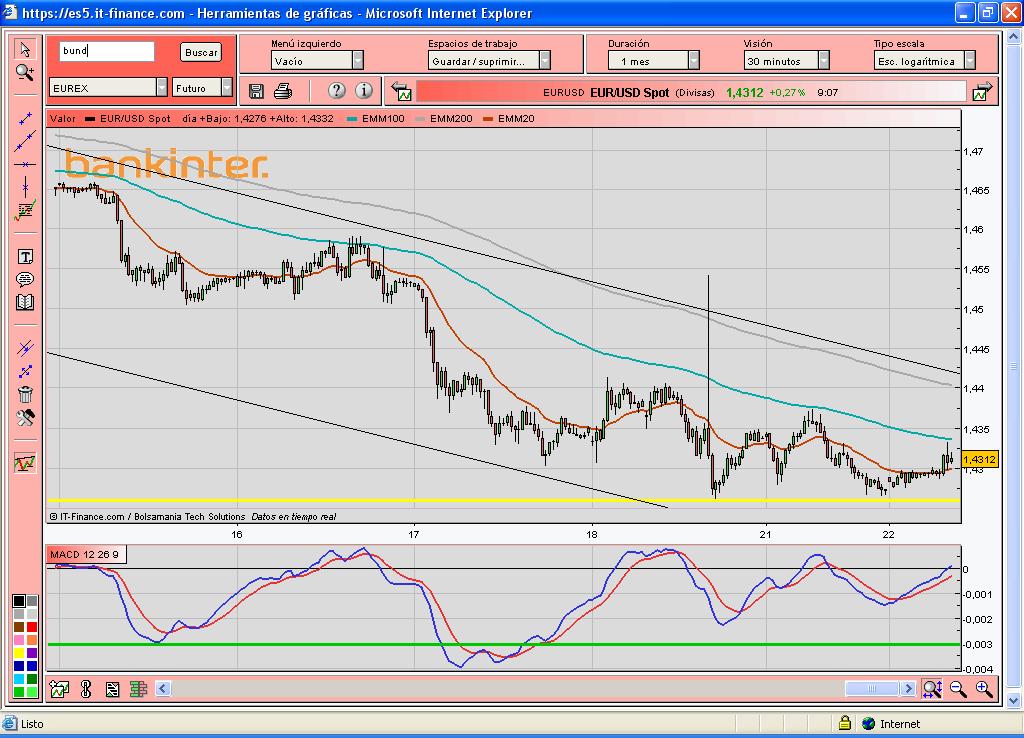This screenshot has width=1024, height=738.
Task: Activate the magnifier zoom tool
Action: pos(25,72)
